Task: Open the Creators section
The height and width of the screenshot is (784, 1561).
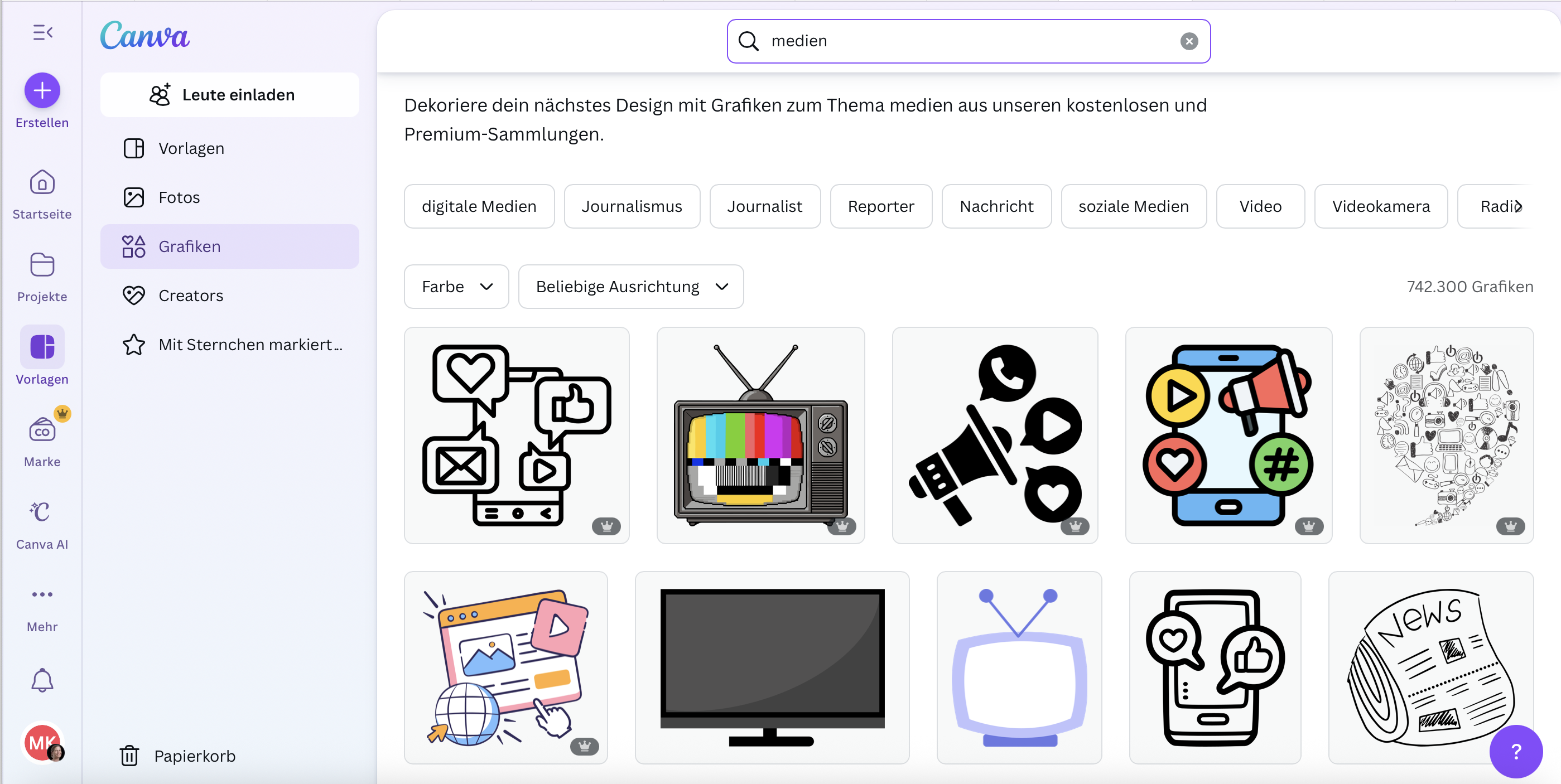Action: (x=191, y=295)
